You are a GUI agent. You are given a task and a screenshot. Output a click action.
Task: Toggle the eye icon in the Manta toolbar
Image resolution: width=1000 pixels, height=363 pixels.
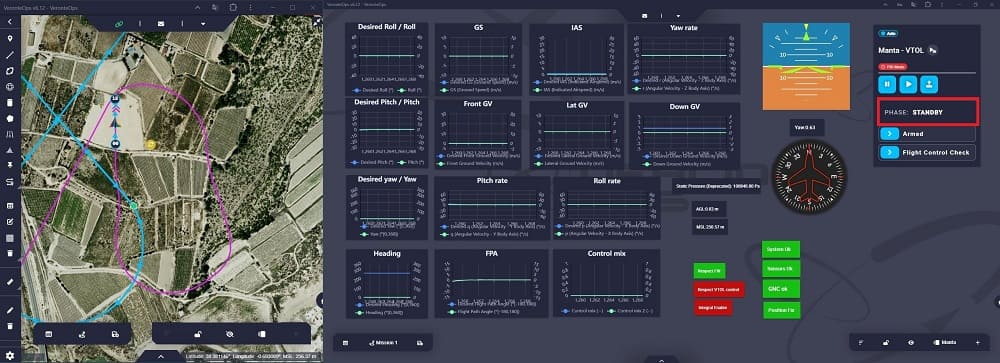coord(911,343)
